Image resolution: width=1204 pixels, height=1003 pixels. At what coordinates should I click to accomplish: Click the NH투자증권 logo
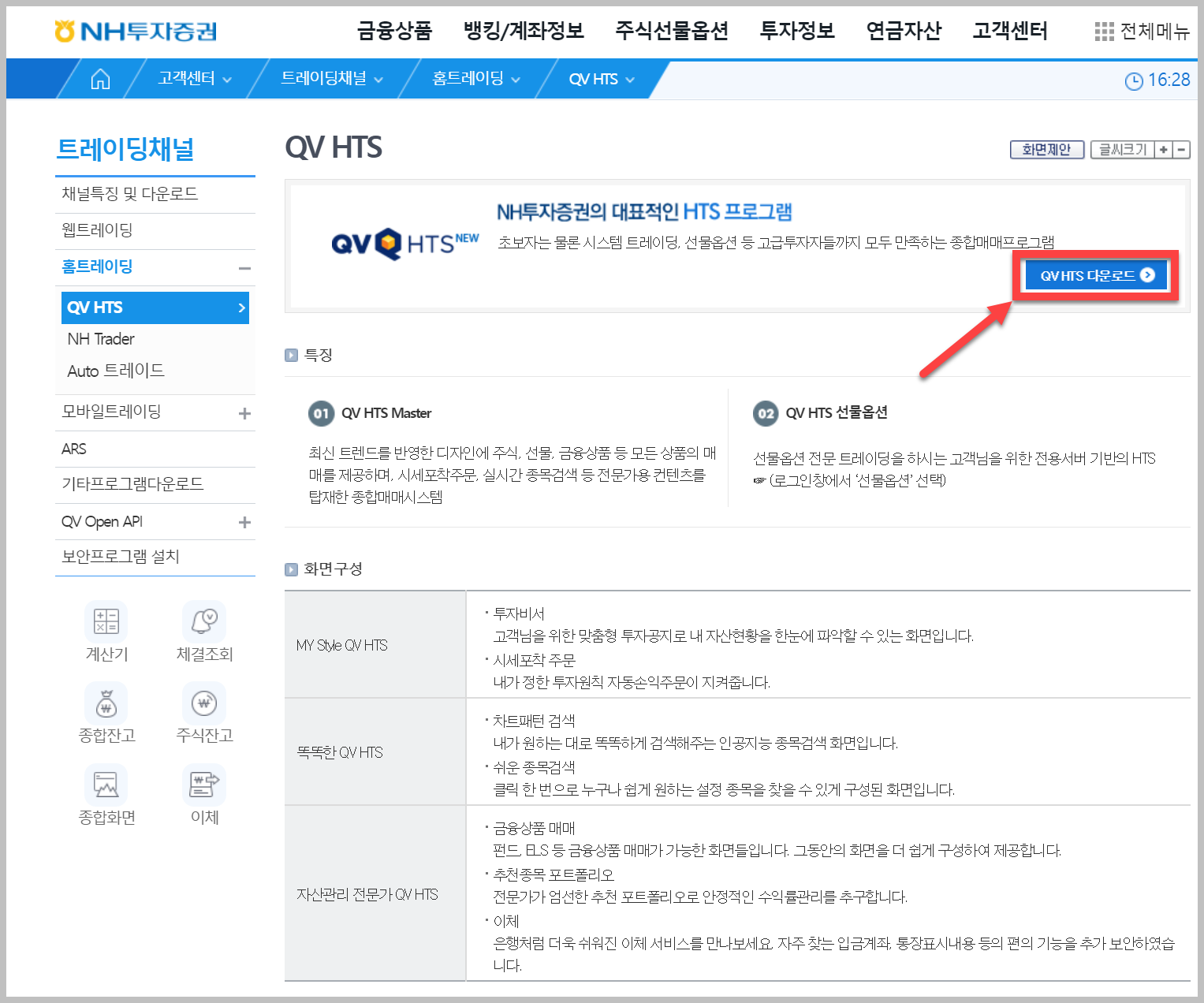click(x=136, y=32)
